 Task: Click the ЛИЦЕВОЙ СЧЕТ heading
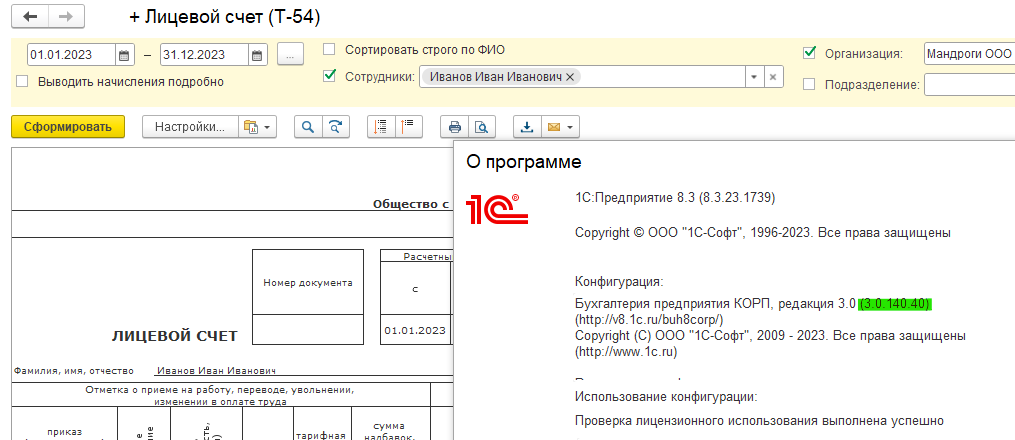175,336
